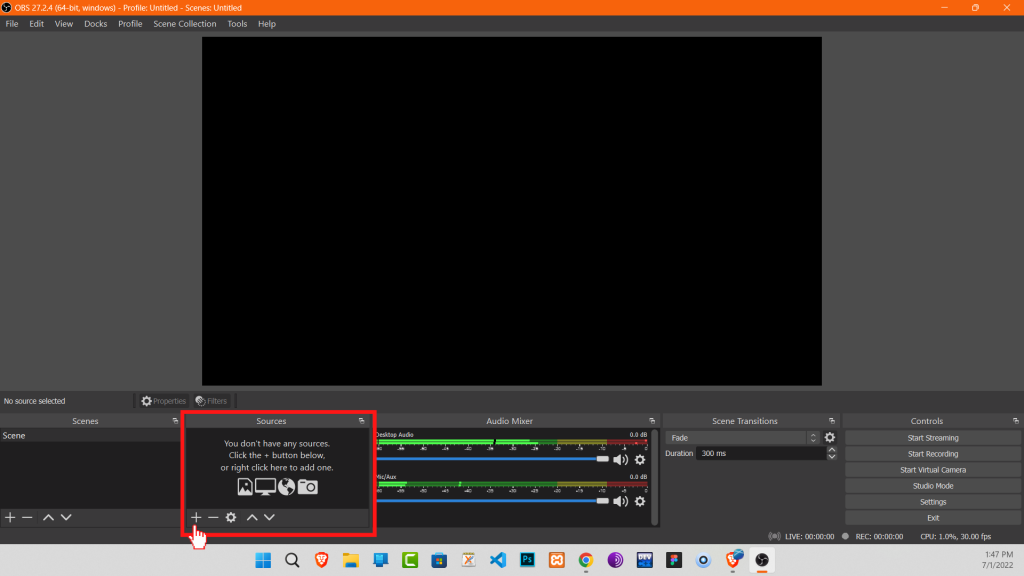Click the OBS Studio taskbar icon
Image resolution: width=1024 pixels, height=576 pixels.
(x=761, y=560)
